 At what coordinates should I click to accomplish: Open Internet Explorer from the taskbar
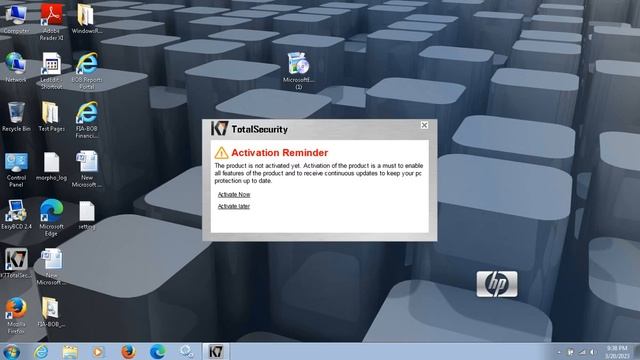[x=41, y=351]
